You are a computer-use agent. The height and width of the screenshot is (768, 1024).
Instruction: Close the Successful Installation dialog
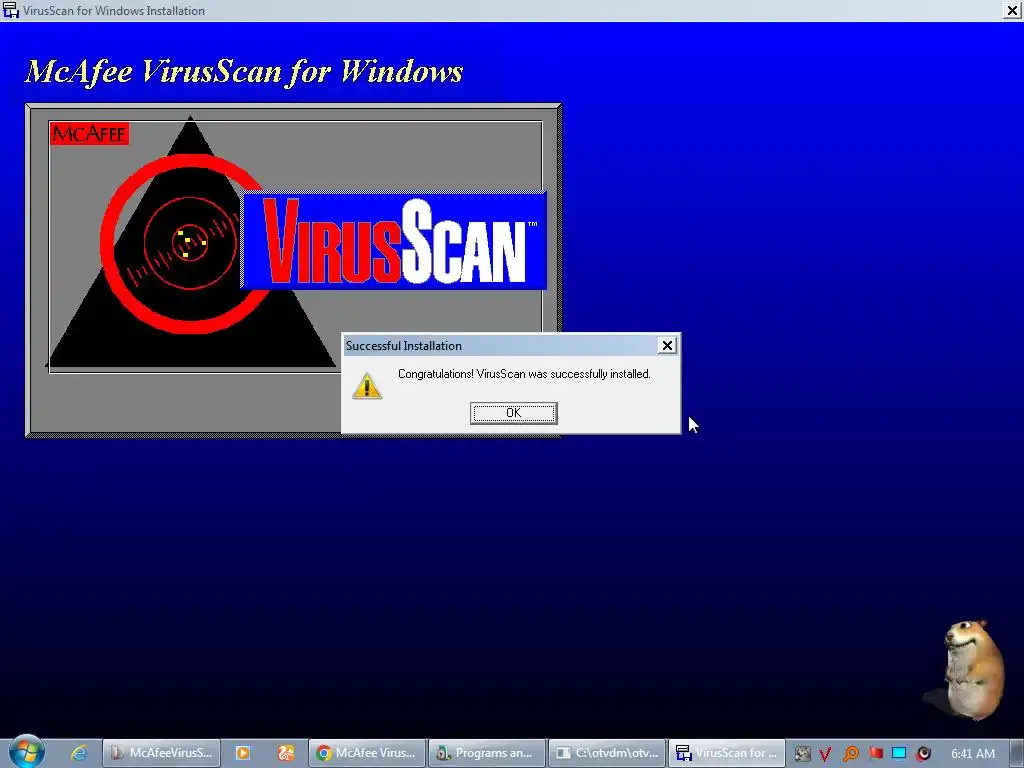click(667, 345)
